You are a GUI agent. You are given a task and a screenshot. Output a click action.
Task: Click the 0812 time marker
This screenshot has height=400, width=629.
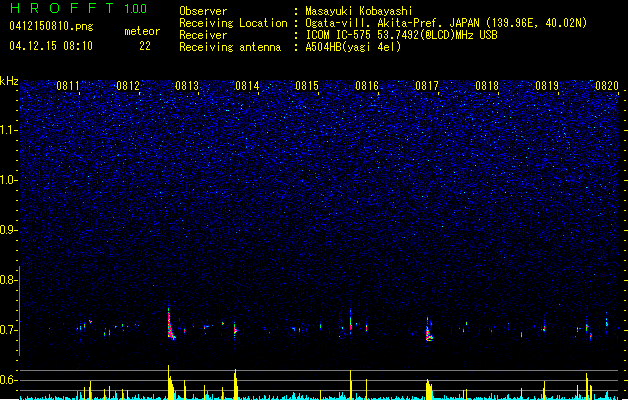pos(128,86)
